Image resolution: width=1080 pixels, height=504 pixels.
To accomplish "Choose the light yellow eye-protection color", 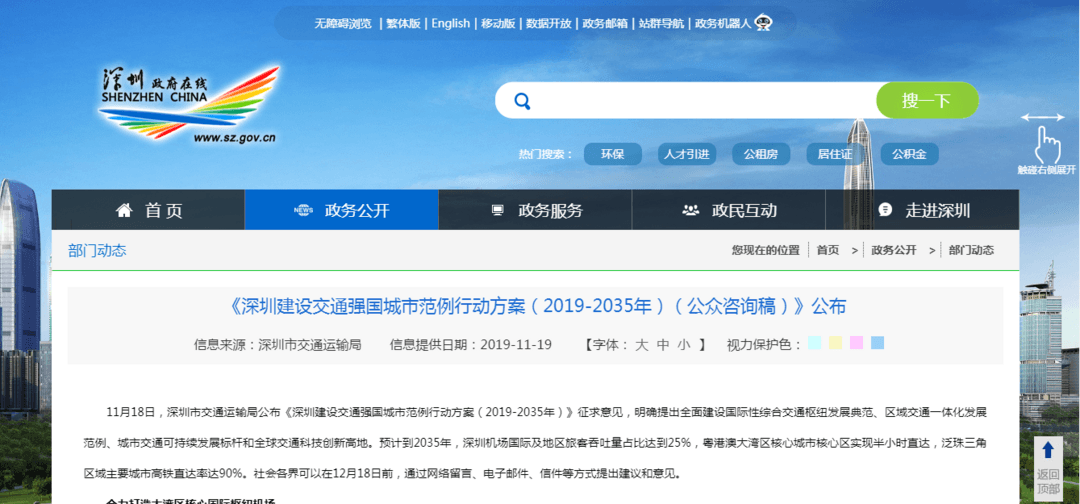I will 835,343.
